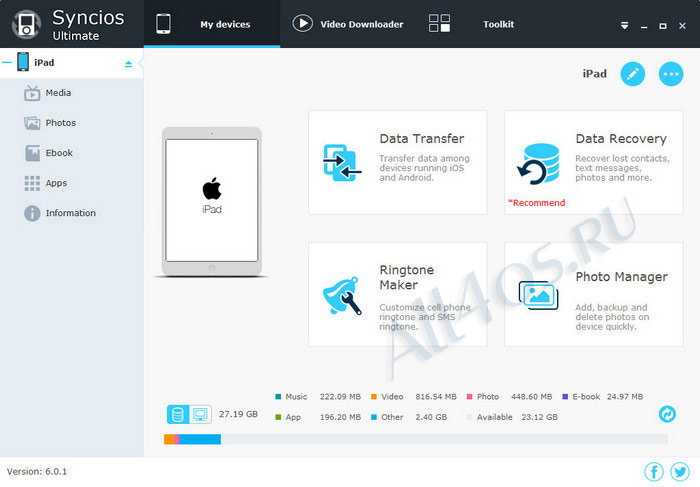Click the Photos picture icon

(x=32, y=123)
